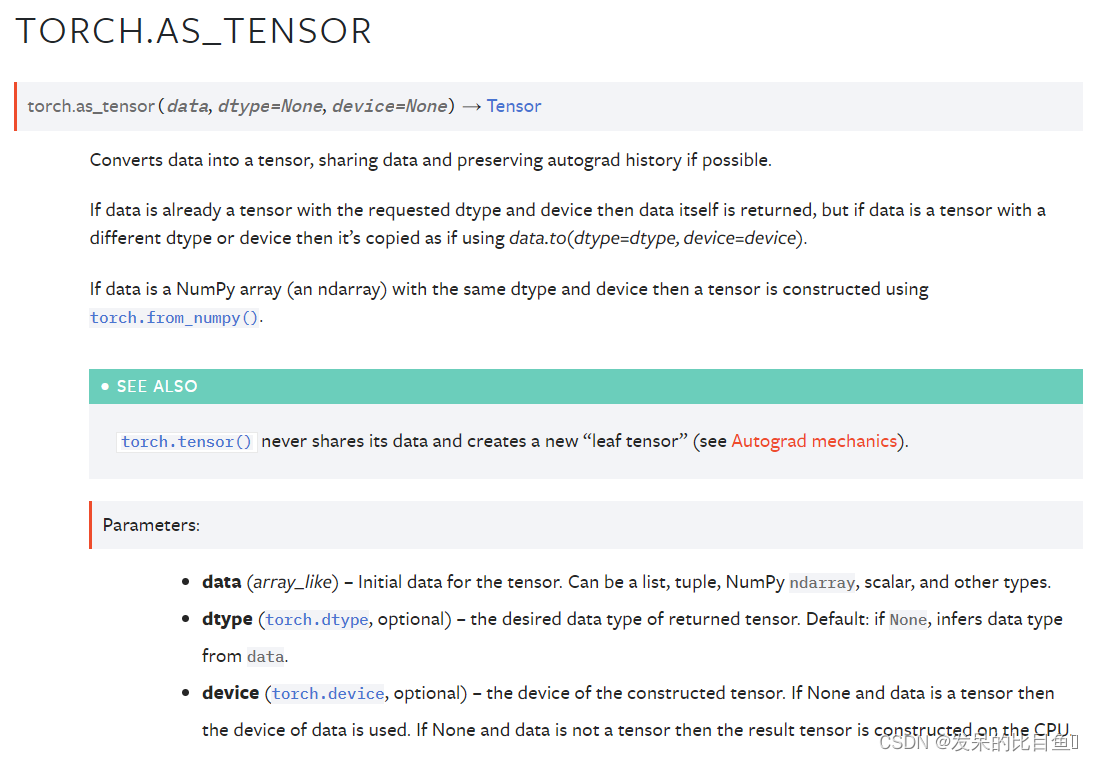Click the bullet dot beside SEE ALSO
The height and width of the screenshot is (761, 1093).
point(105,386)
